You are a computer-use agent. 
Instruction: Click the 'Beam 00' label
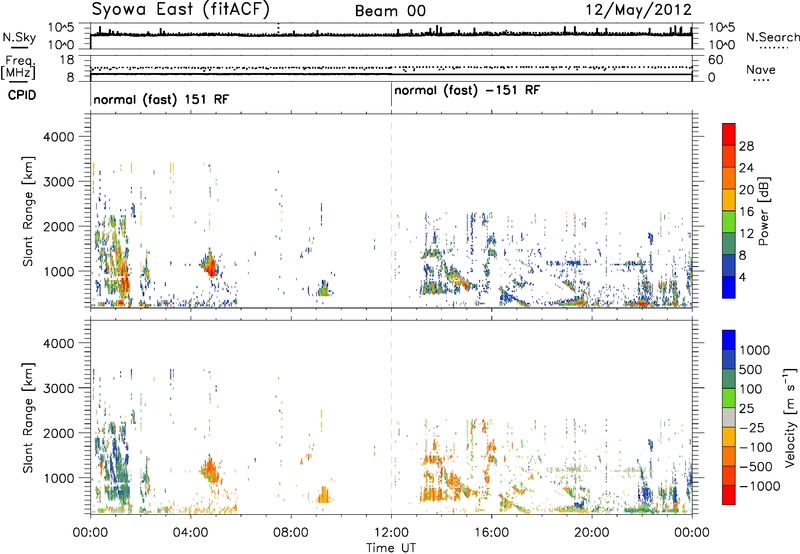coord(390,11)
